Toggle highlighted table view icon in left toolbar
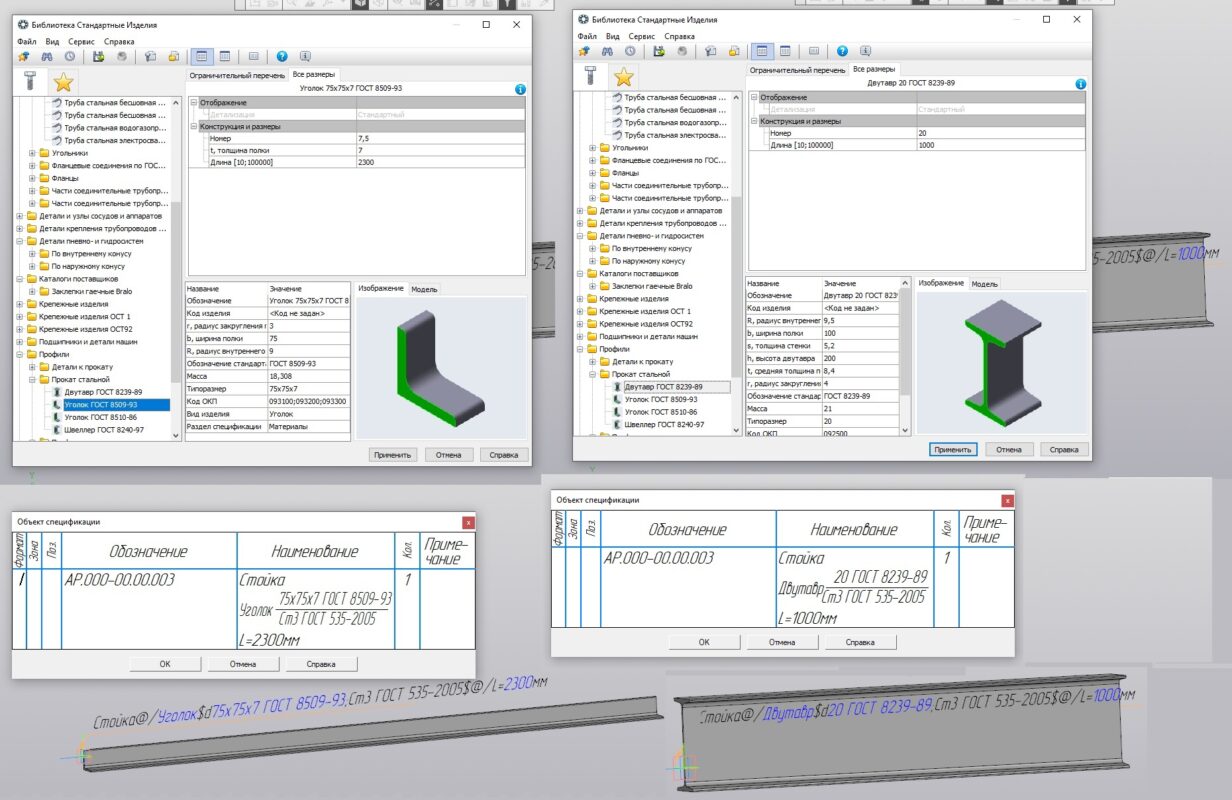Image resolution: width=1232 pixels, height=800 pixels. [x=202, y=57]
